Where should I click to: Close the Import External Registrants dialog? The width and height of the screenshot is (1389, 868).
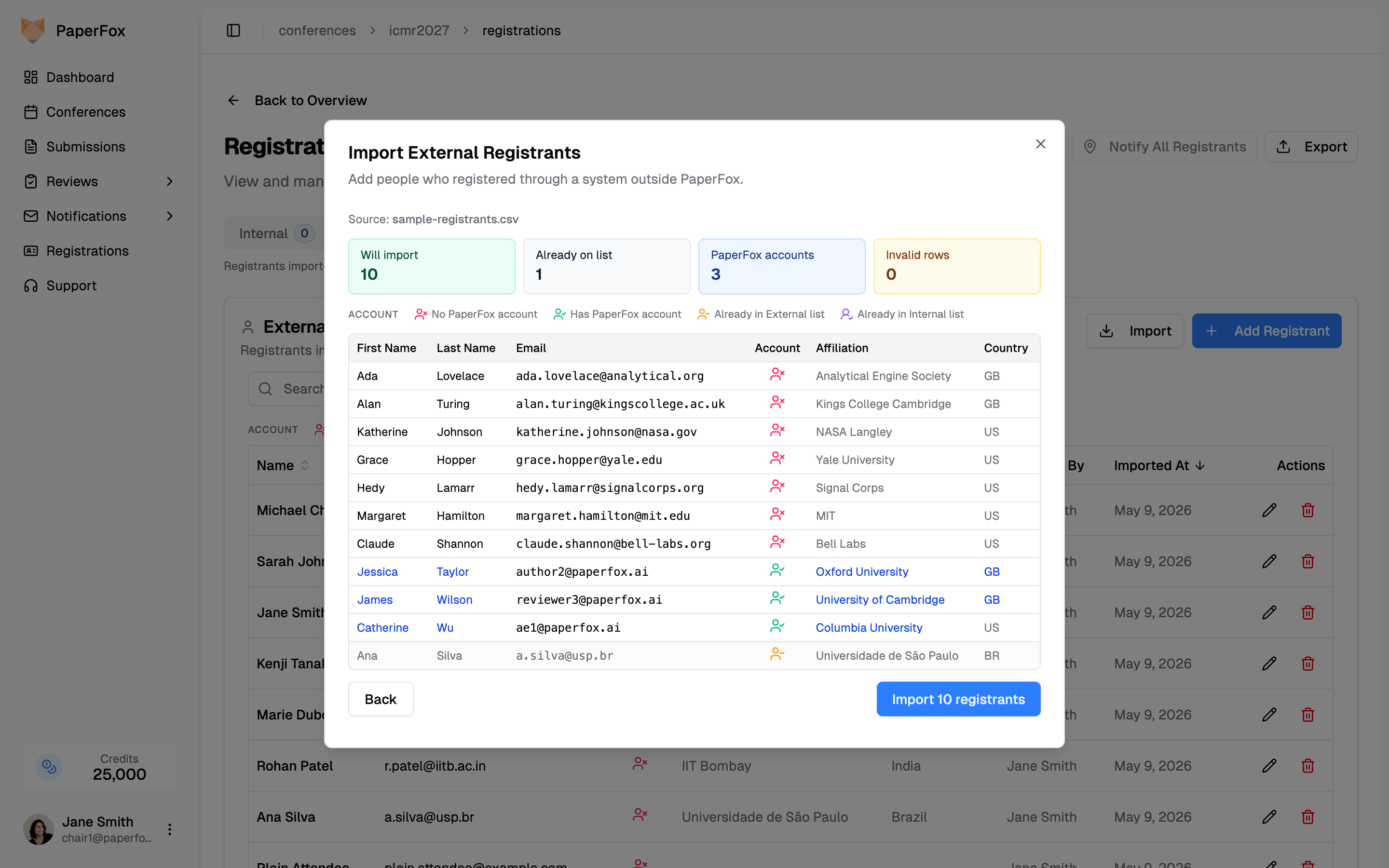pos(1040,144)
